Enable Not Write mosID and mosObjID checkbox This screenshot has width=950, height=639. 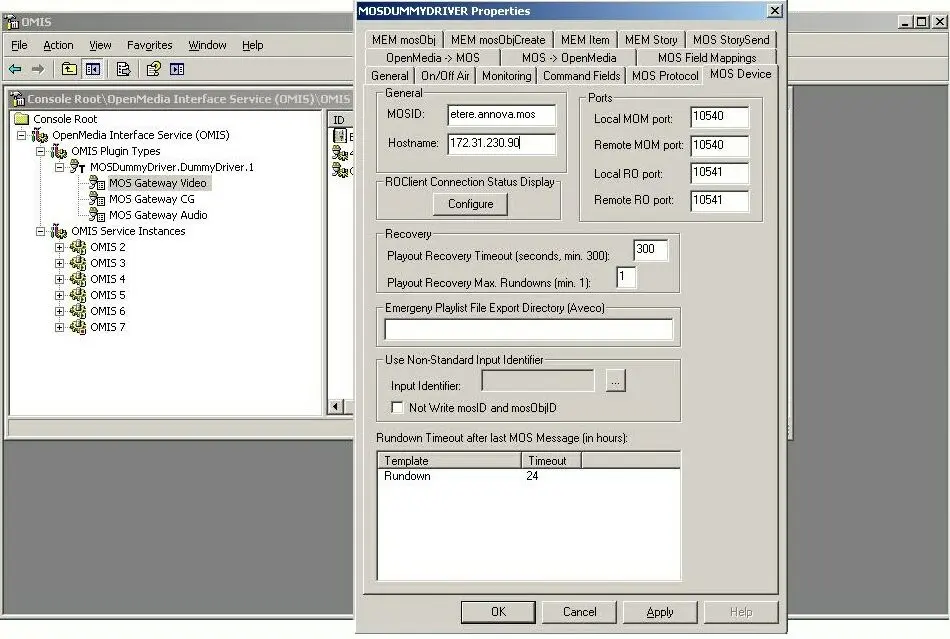click(x=398, y=408)
